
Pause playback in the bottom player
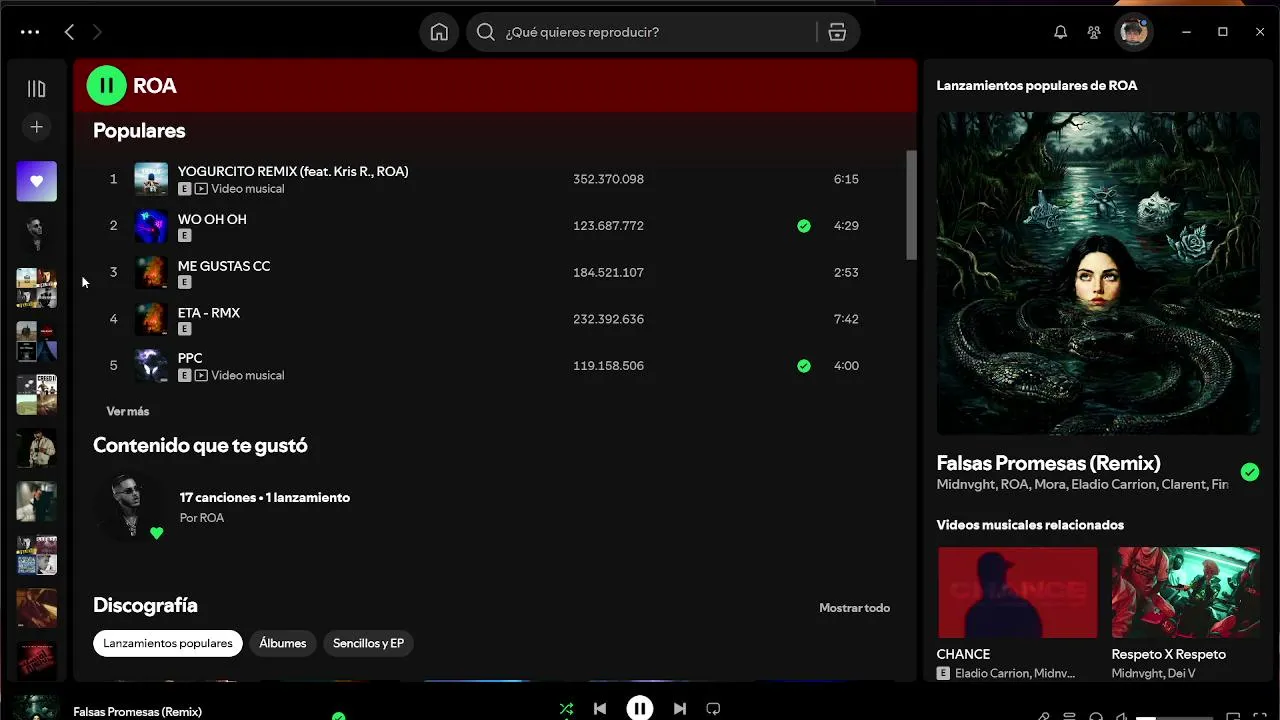click(x=640, y=708)
